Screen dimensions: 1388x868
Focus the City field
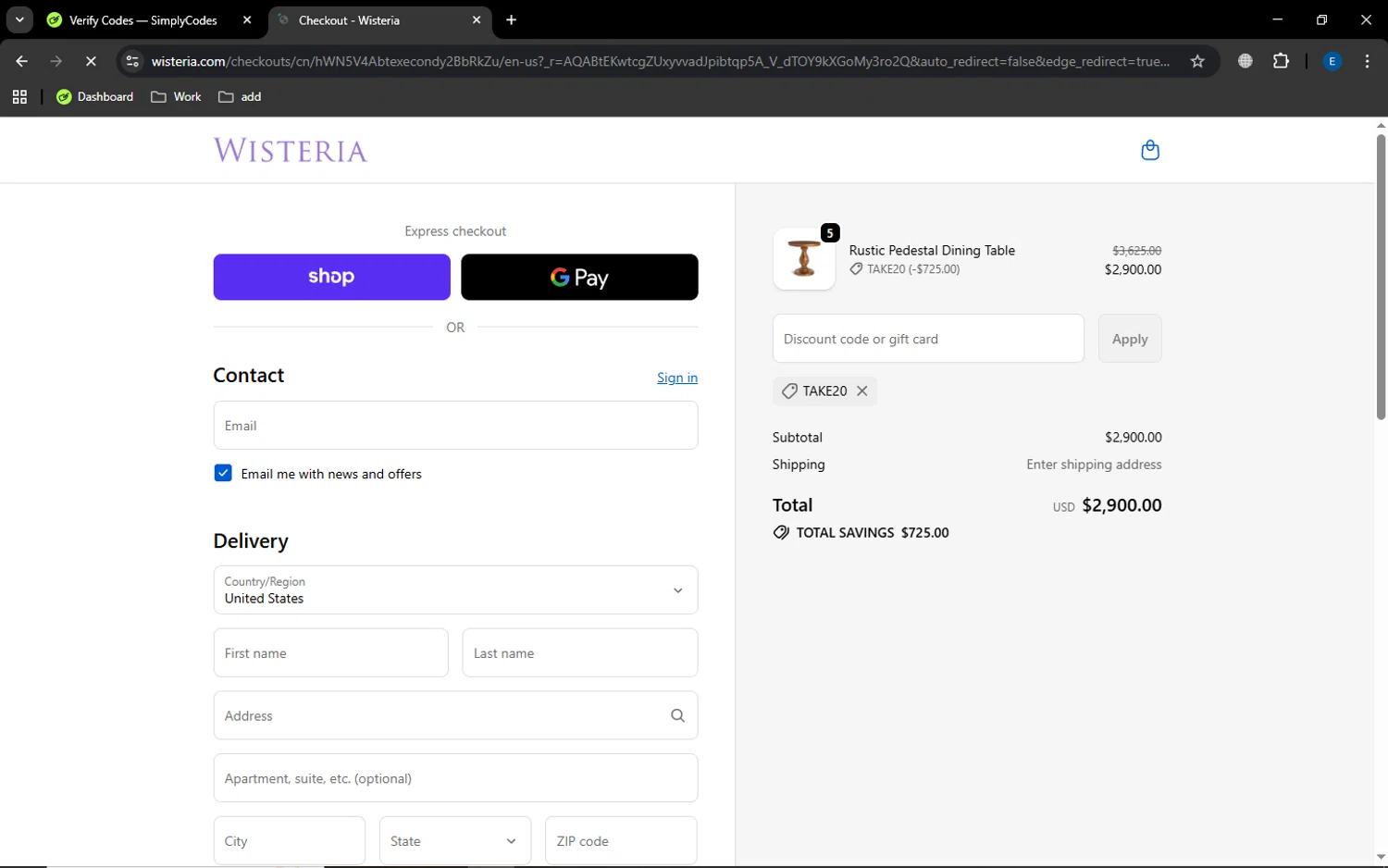click(289, 840)
